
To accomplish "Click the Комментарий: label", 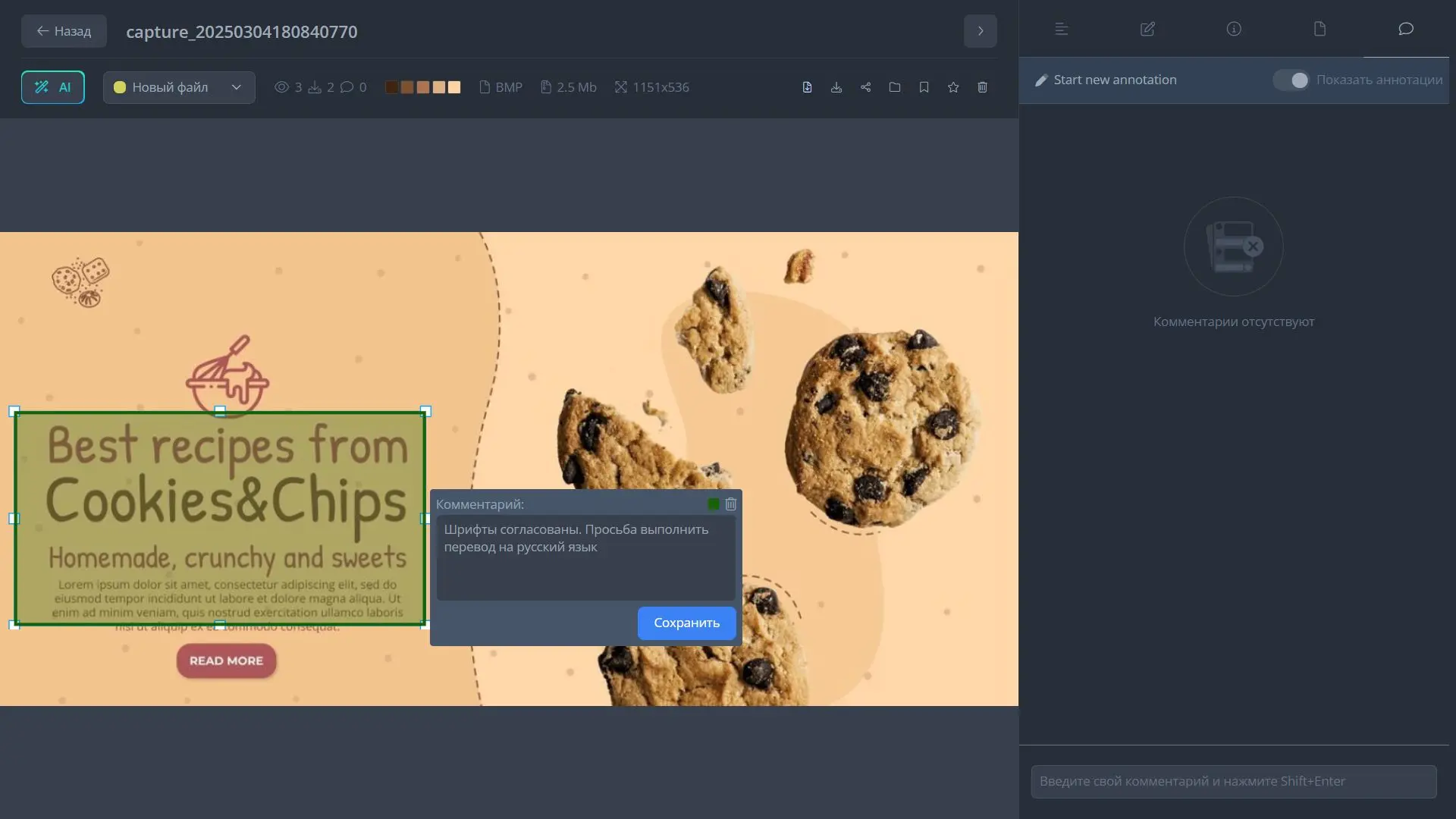I will coord(479,504).
